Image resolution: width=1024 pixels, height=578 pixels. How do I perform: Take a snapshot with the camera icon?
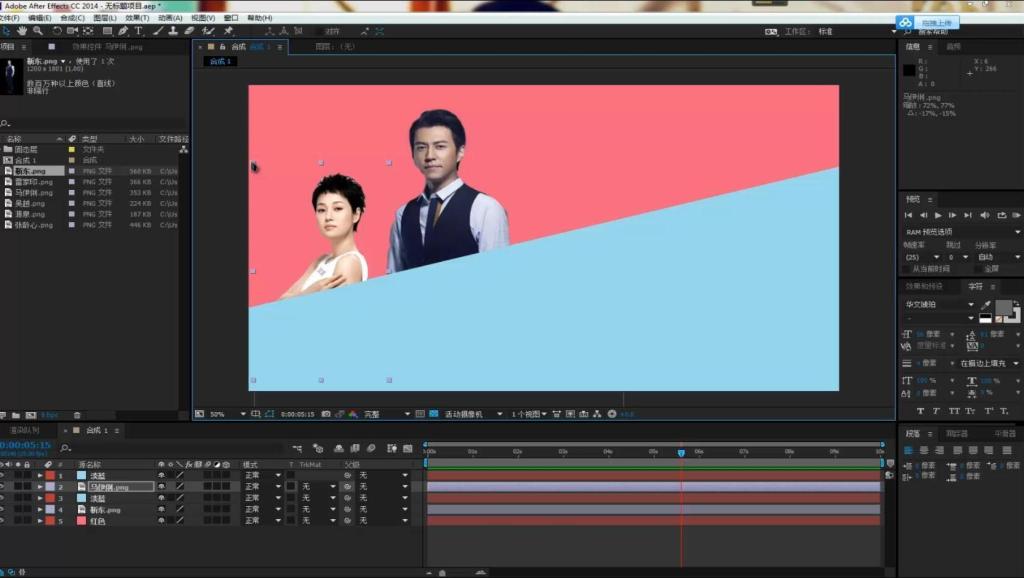click(x=326, y=414)
